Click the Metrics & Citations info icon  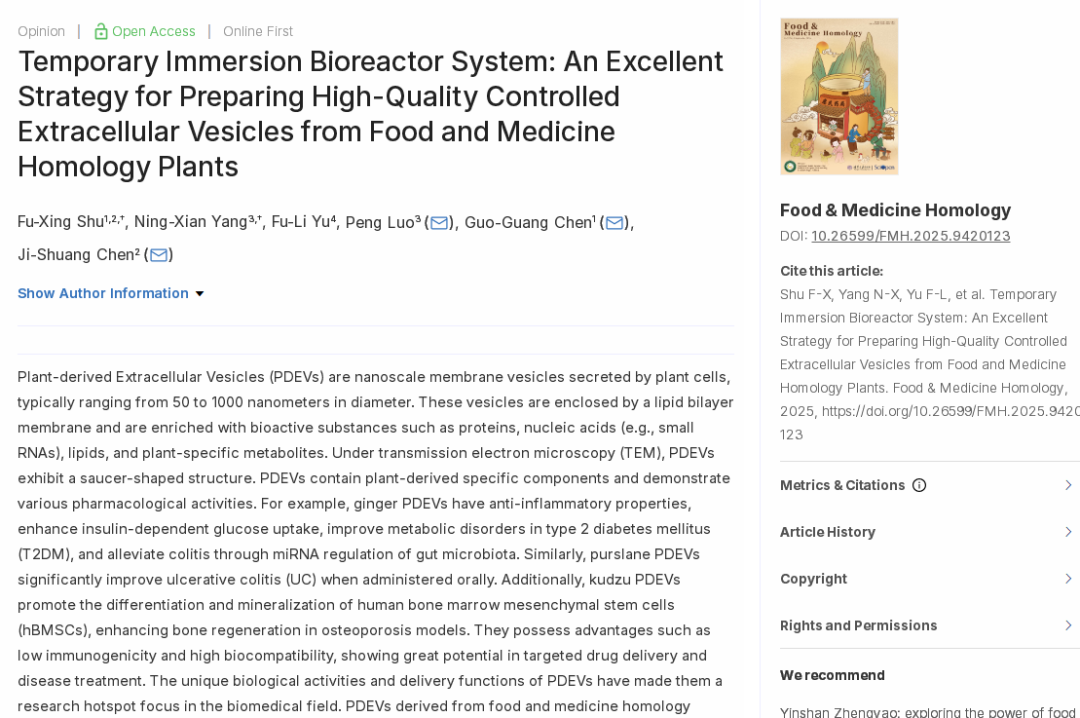[919, 486]
